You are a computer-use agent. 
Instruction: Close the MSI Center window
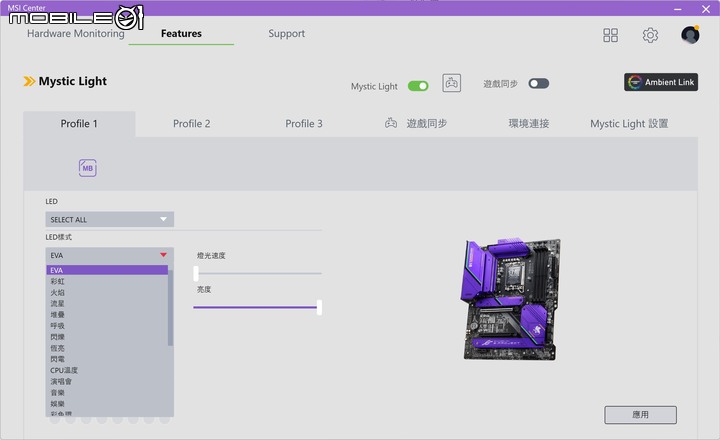pyautogui.click(x=706, y=9)
